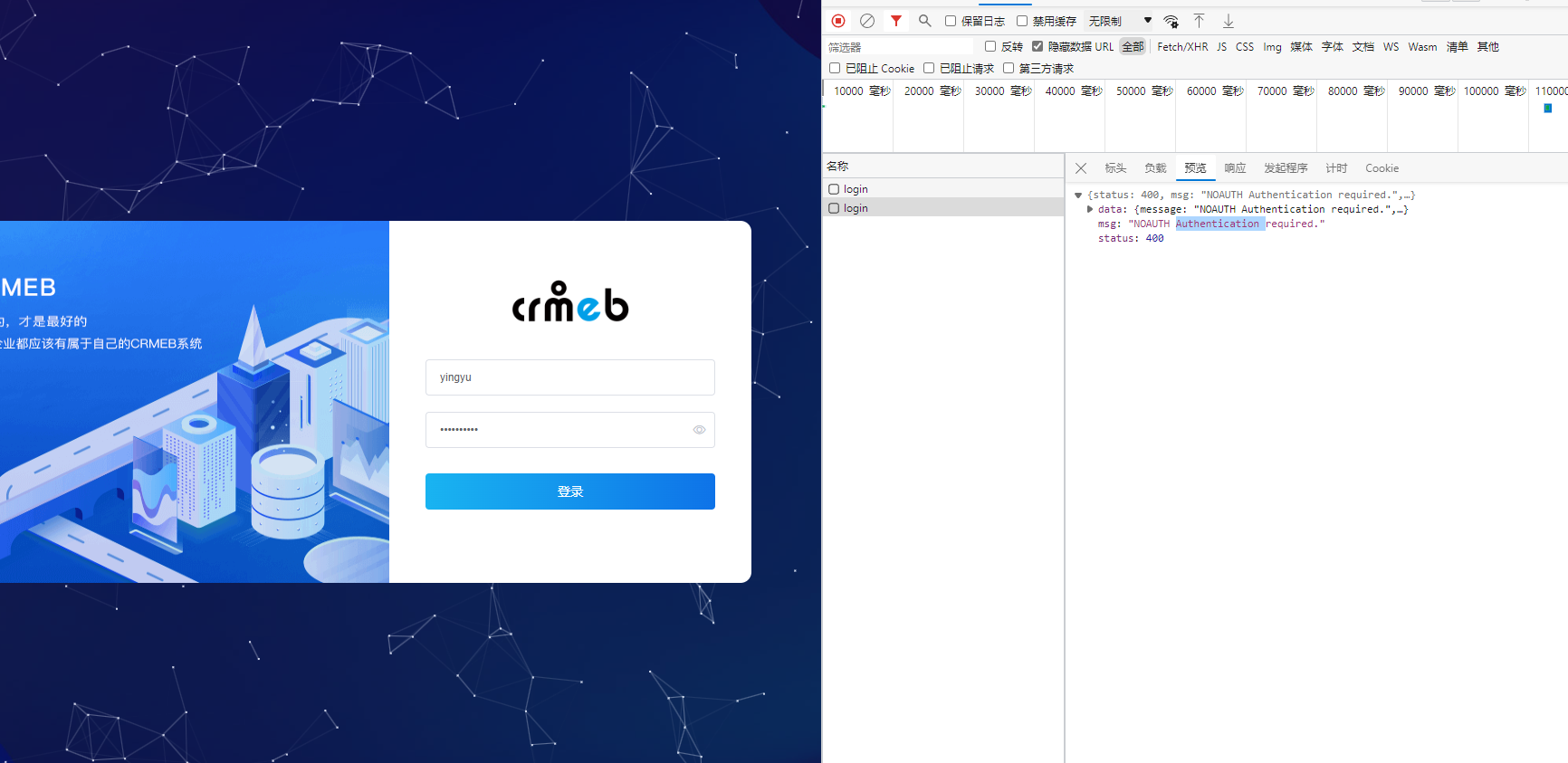The image size is (1568, 763).
Task: Open the 计时 tab
Action: pos(1336,168)
